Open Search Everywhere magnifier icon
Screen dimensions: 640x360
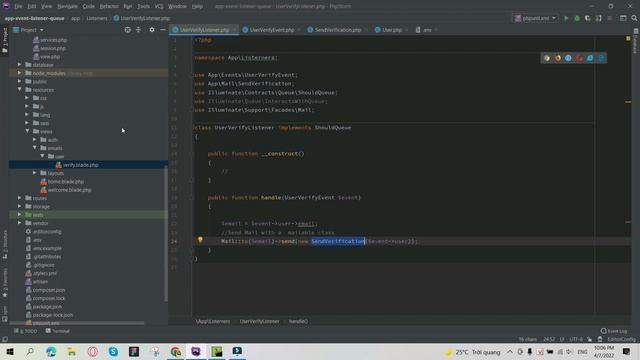[634, 18]
